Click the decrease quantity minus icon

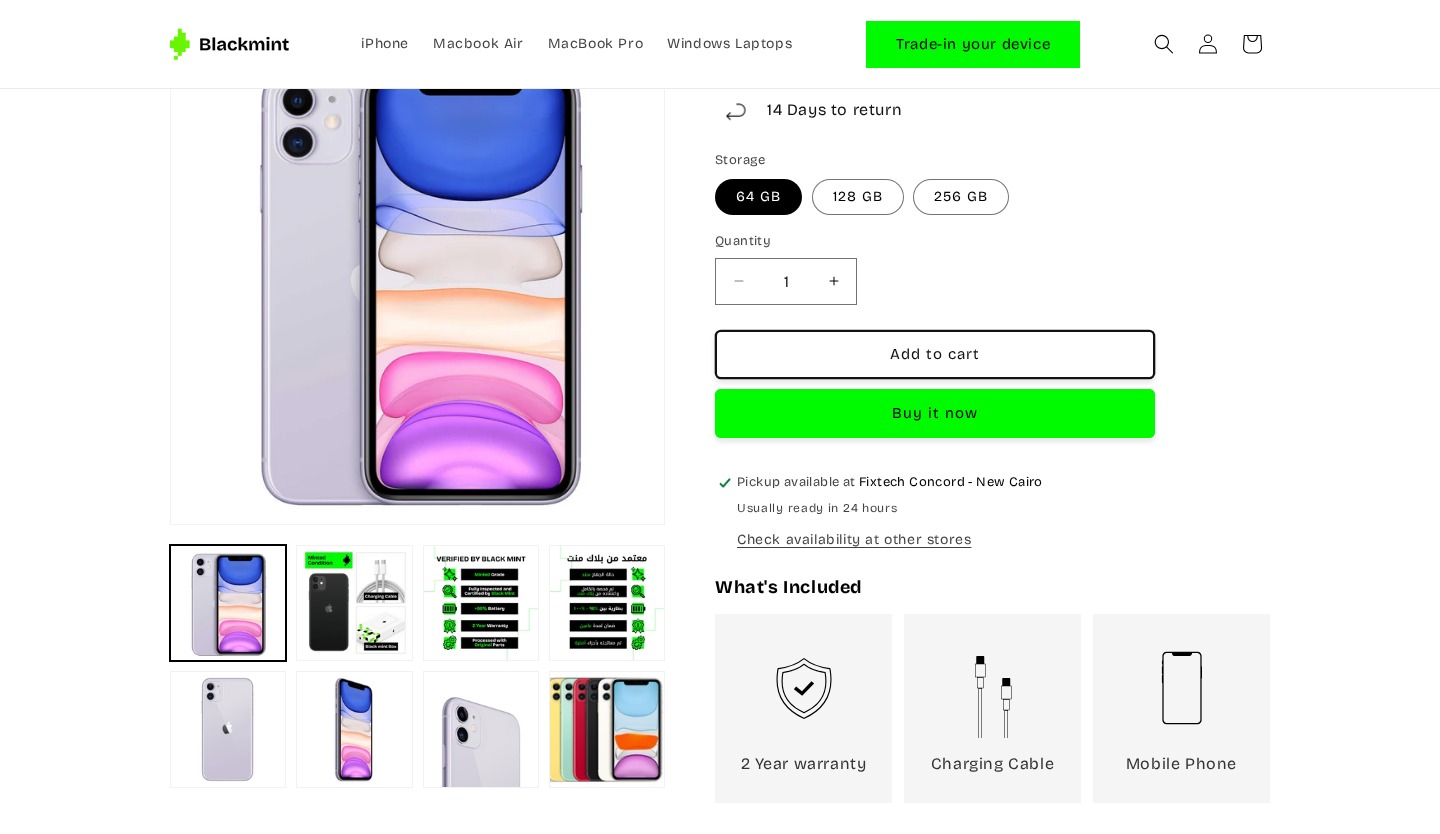point(739,281)
